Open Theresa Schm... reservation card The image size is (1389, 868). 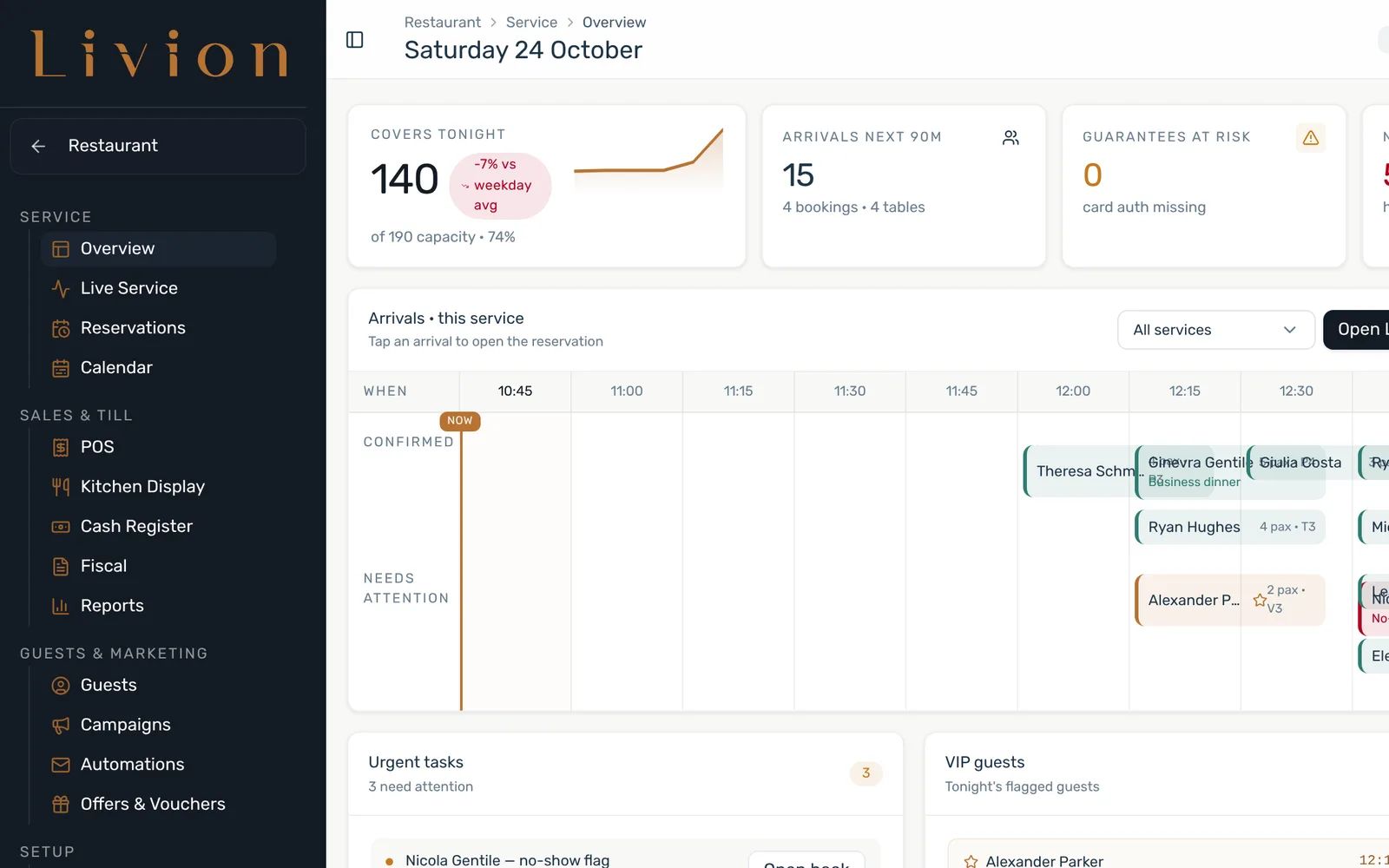(1080, 471)
